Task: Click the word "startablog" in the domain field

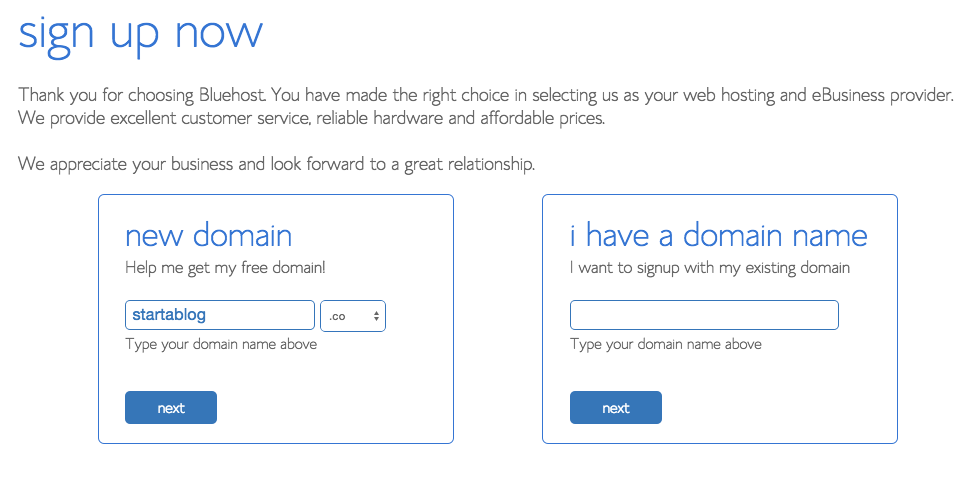Action: click(x=169, y=316)
